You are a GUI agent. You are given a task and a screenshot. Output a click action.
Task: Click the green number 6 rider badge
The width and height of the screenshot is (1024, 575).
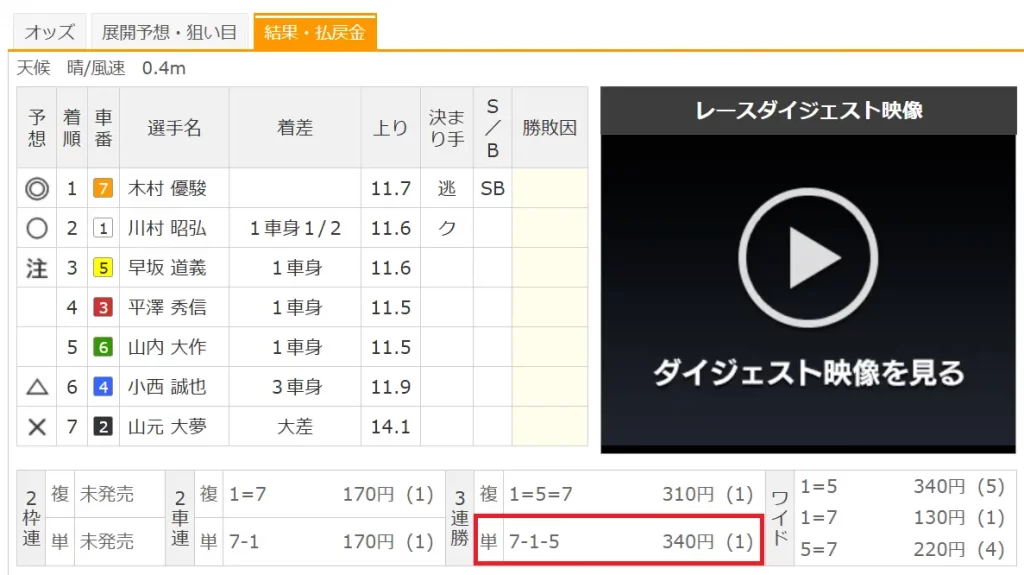click(103, 347)
